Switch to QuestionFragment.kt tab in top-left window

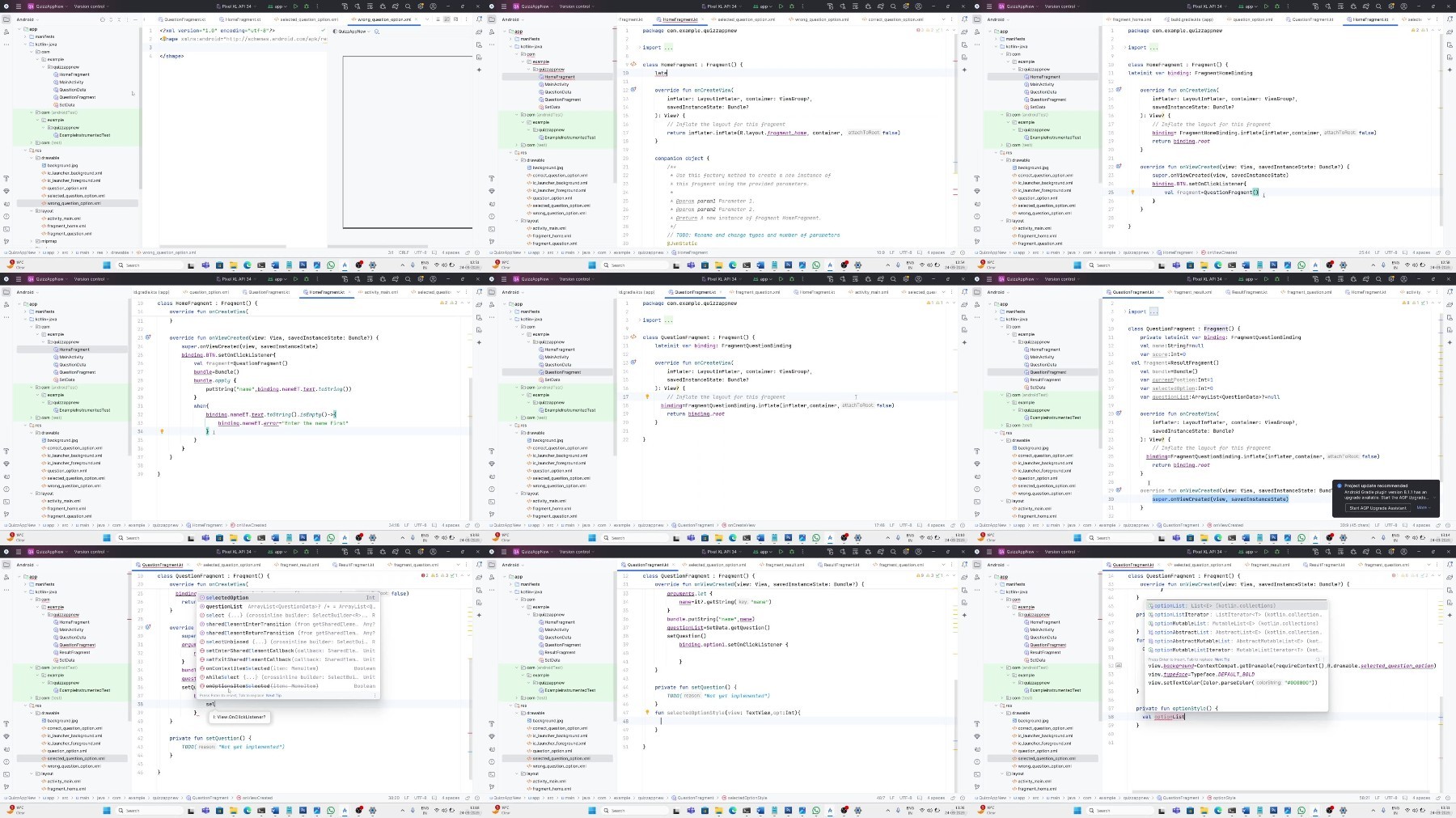(182, 19)
